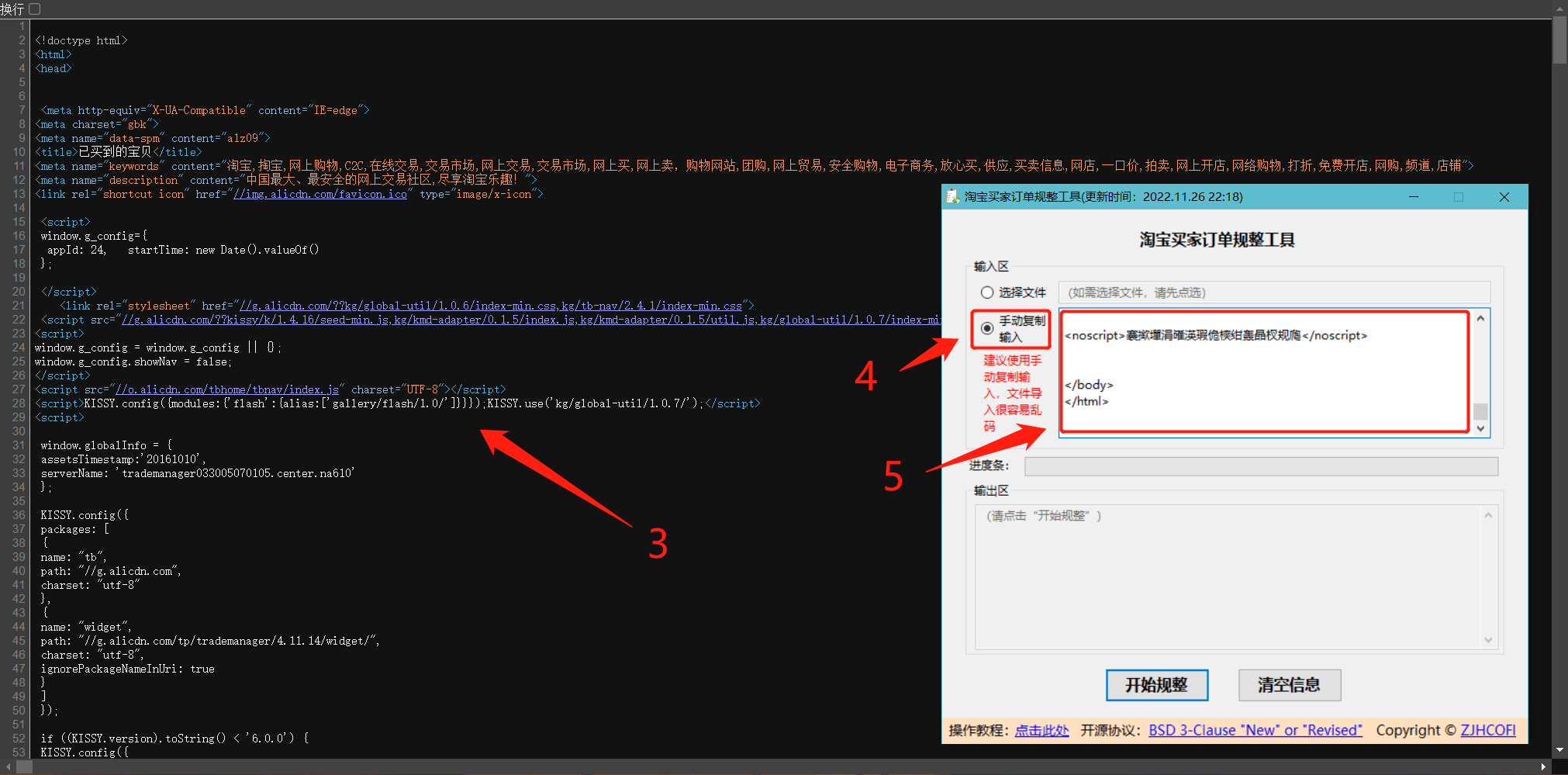The width and height of the screenshot is (1568, 775).
Task: Click the KISSY.config({ line 36
Action: [85, 515]
